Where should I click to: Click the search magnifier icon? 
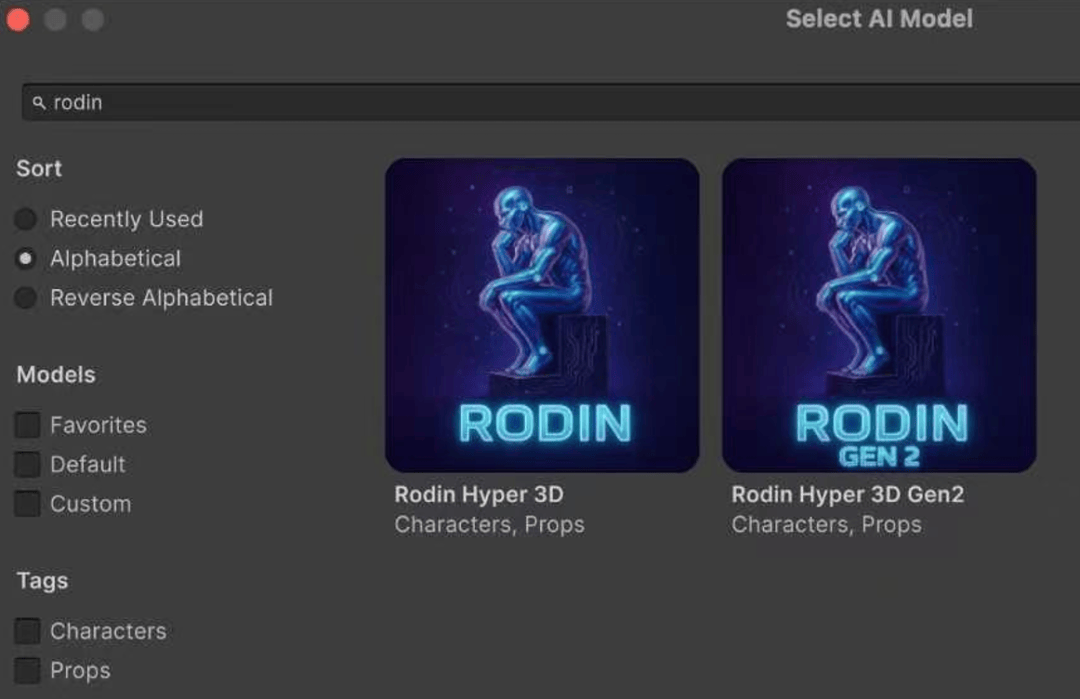[39, 103]
